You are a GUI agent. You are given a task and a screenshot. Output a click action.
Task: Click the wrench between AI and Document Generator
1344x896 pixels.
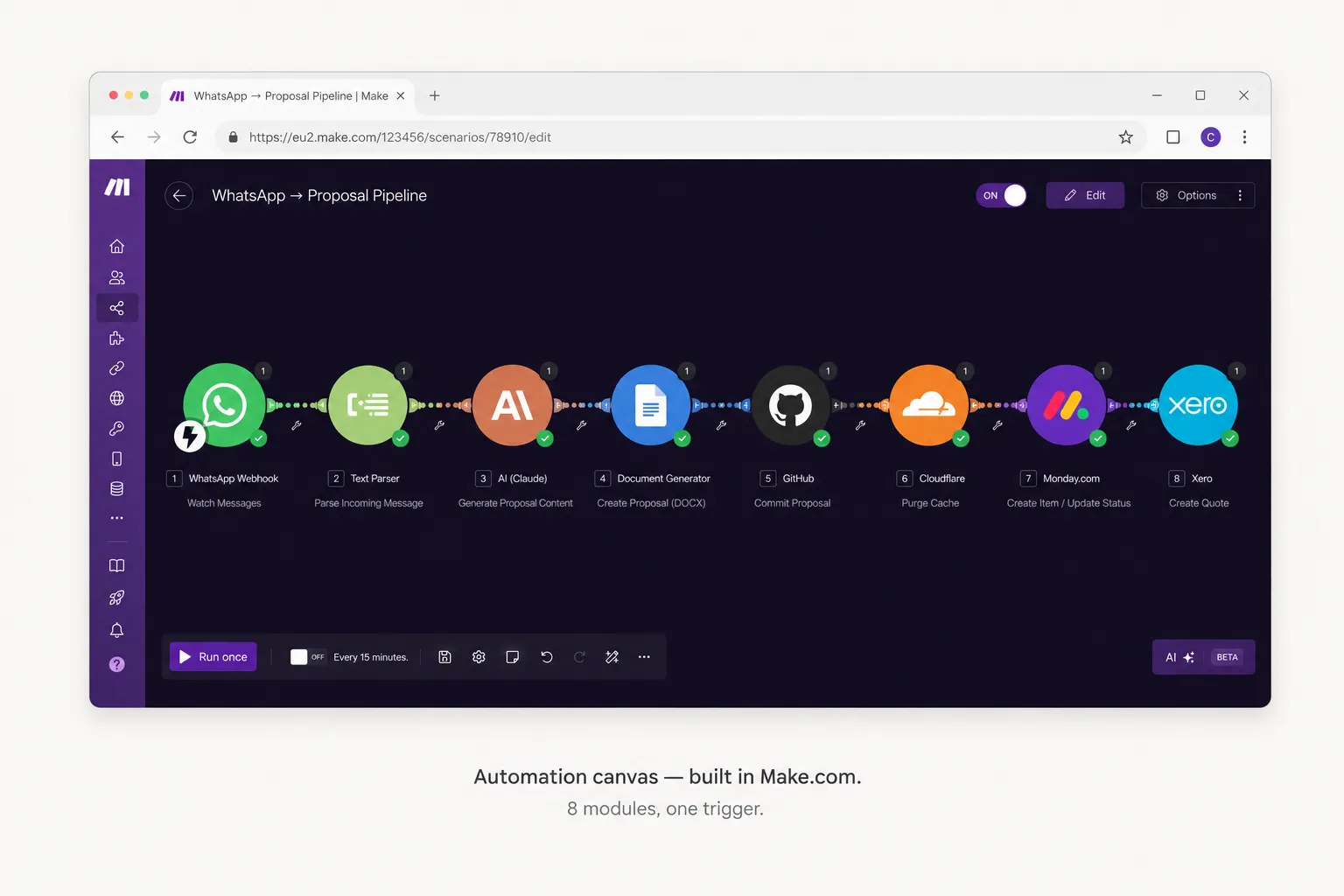[x=581, y=425]
